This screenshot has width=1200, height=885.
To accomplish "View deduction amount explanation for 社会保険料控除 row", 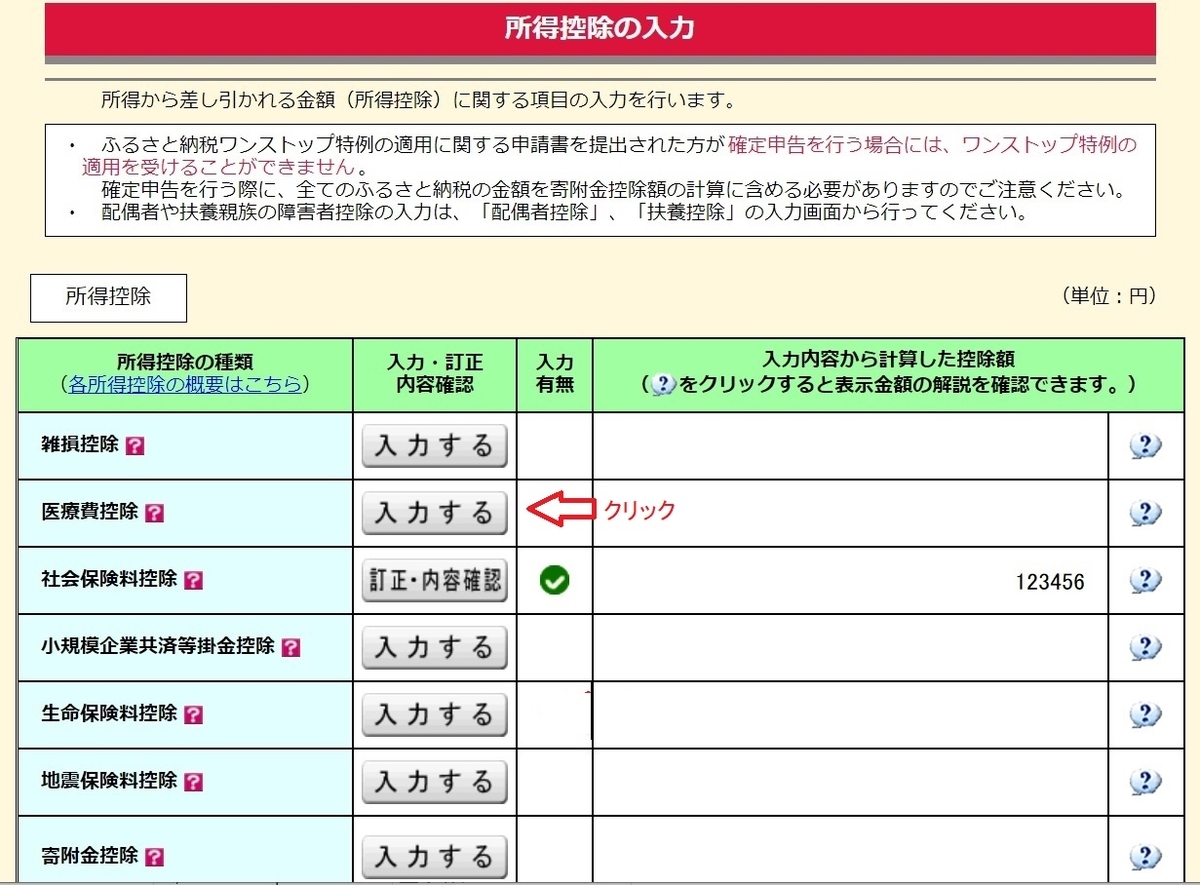I will coord(1146,581).
